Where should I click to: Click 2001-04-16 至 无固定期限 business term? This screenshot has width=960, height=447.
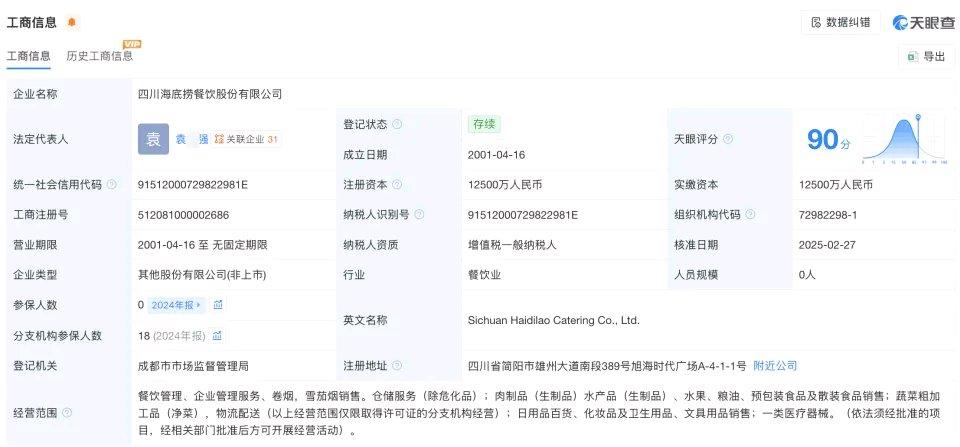(x=203, y=245)
